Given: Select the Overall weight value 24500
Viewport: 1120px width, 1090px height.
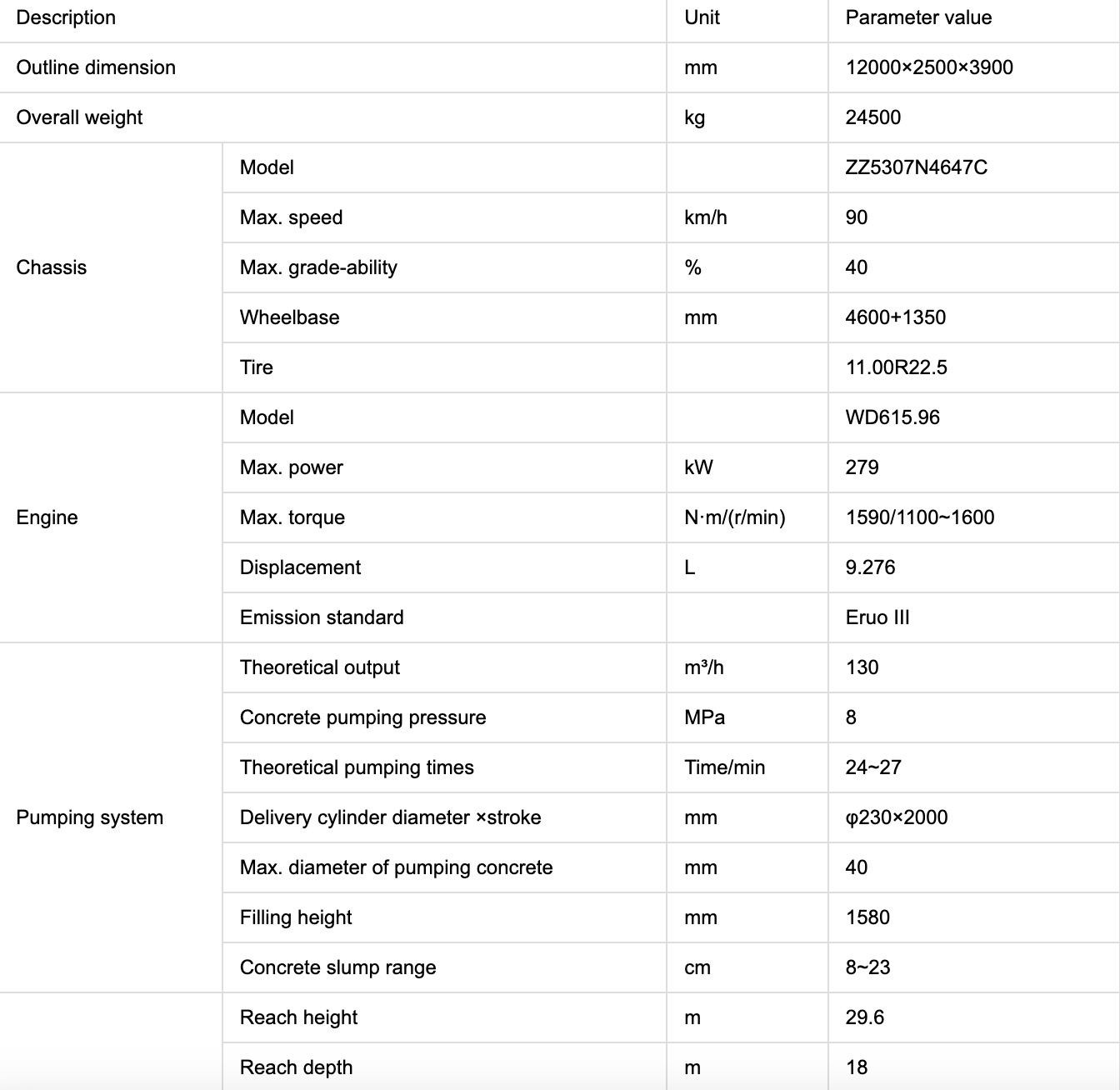Looking at the screenshot, I should (x=872, y=117).
